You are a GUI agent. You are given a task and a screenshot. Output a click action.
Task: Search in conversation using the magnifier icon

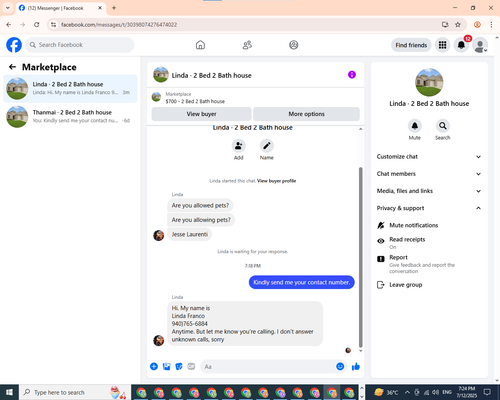coord(443,126)
